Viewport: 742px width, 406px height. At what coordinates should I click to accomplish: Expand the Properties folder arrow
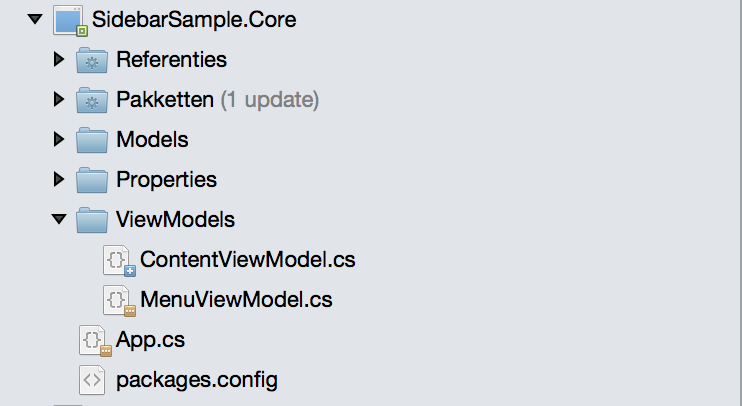tap(59, 180)
